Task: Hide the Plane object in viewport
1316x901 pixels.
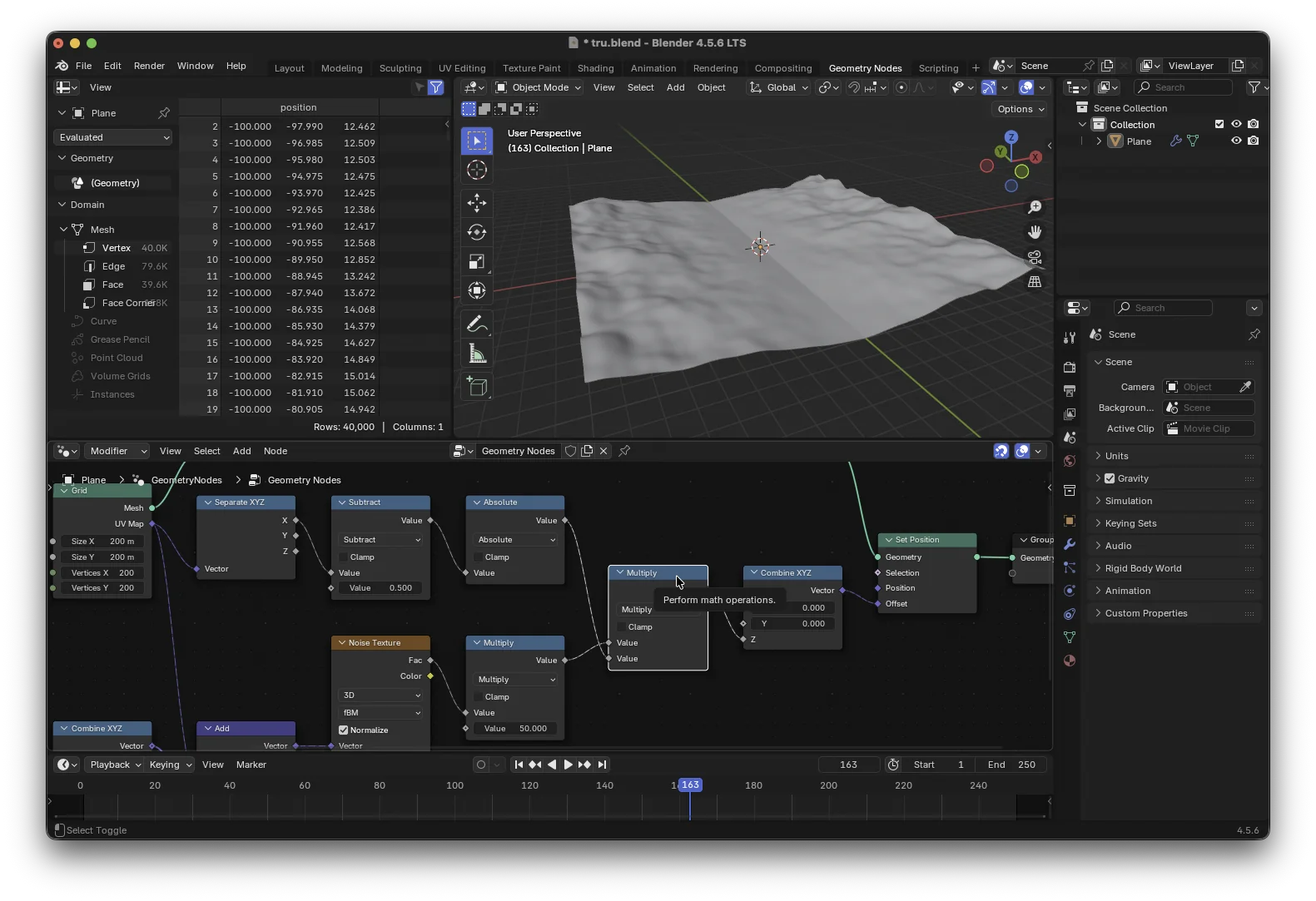Action: point(1236,141)
